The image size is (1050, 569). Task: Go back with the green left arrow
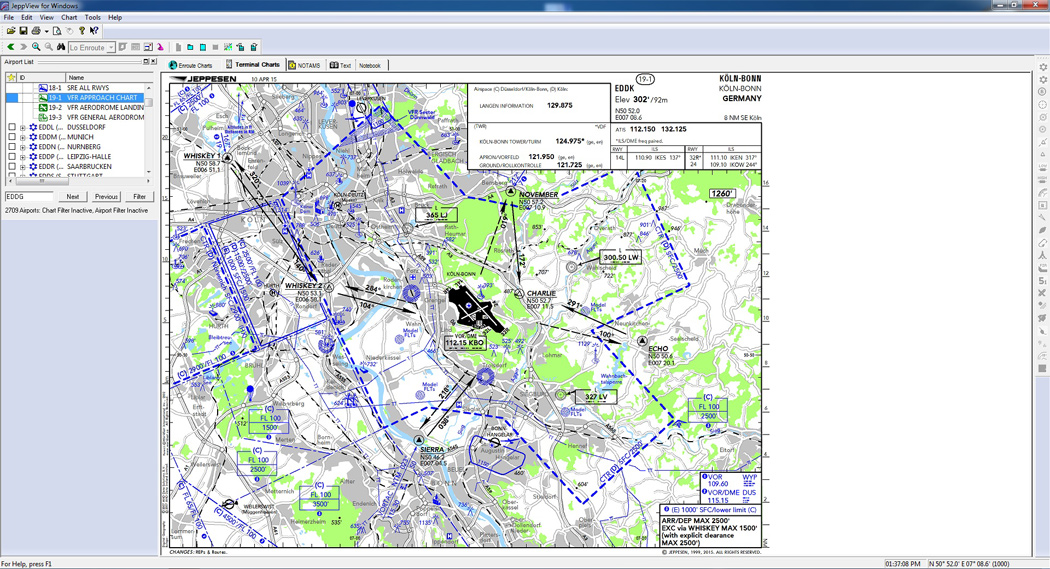(11, 47)
